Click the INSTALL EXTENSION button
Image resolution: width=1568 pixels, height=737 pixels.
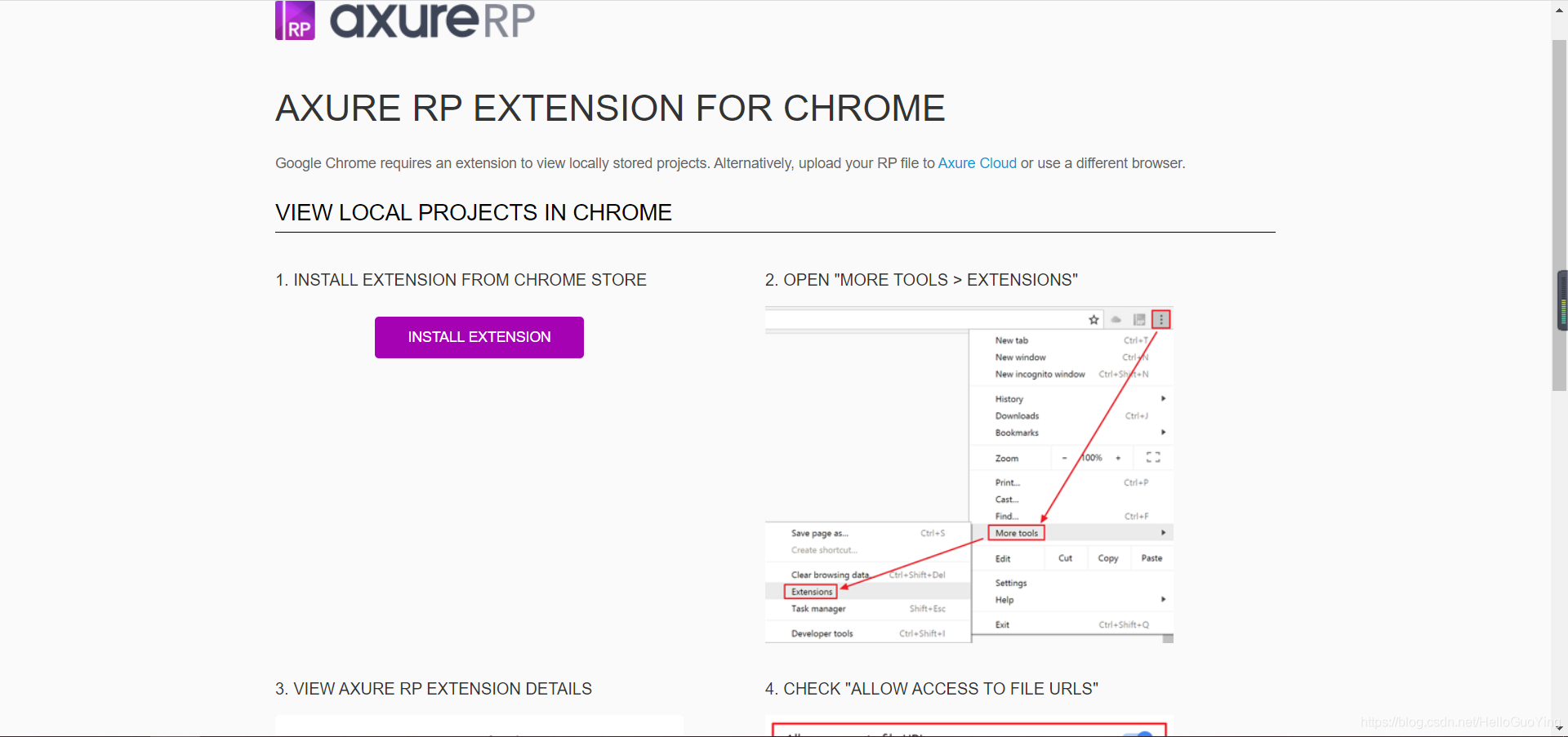(479, 337)
